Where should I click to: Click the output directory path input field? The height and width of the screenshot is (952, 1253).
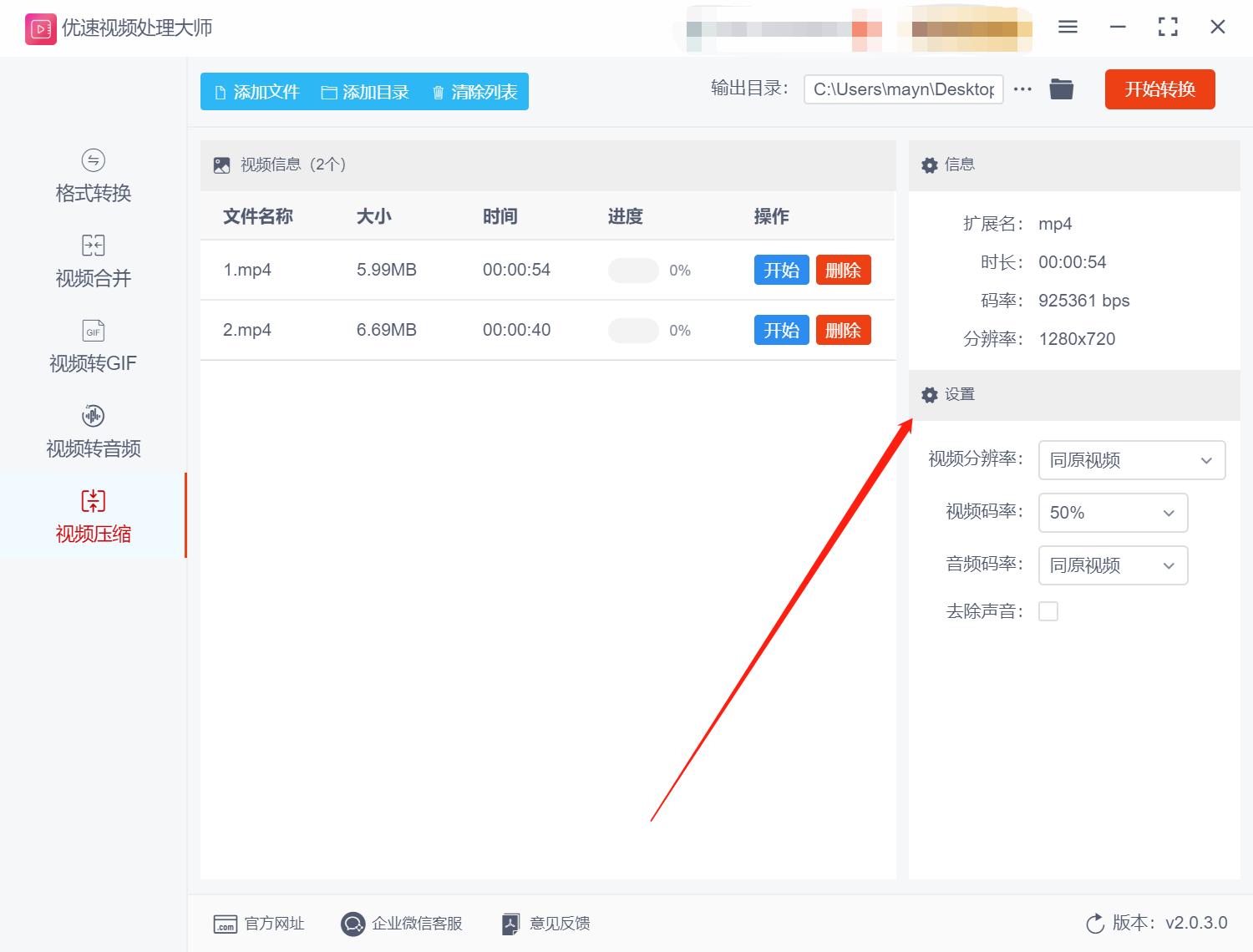(902, 89)
